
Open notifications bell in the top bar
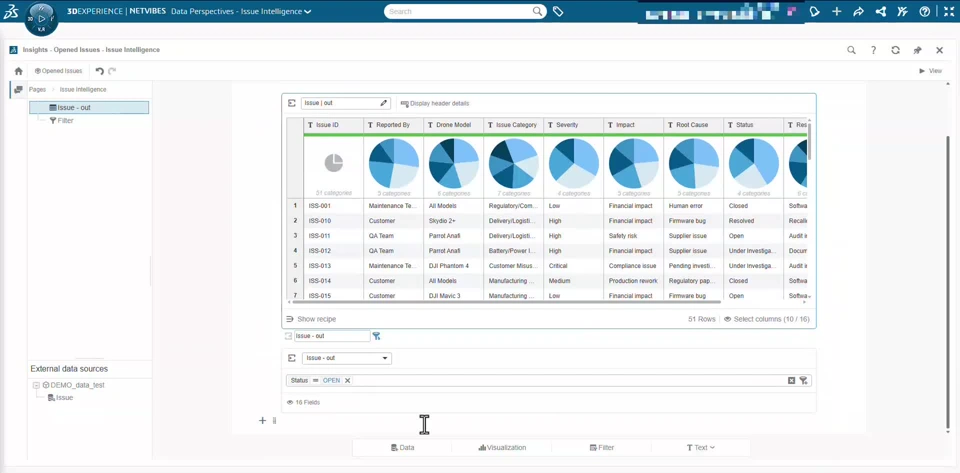coord(814,11)
